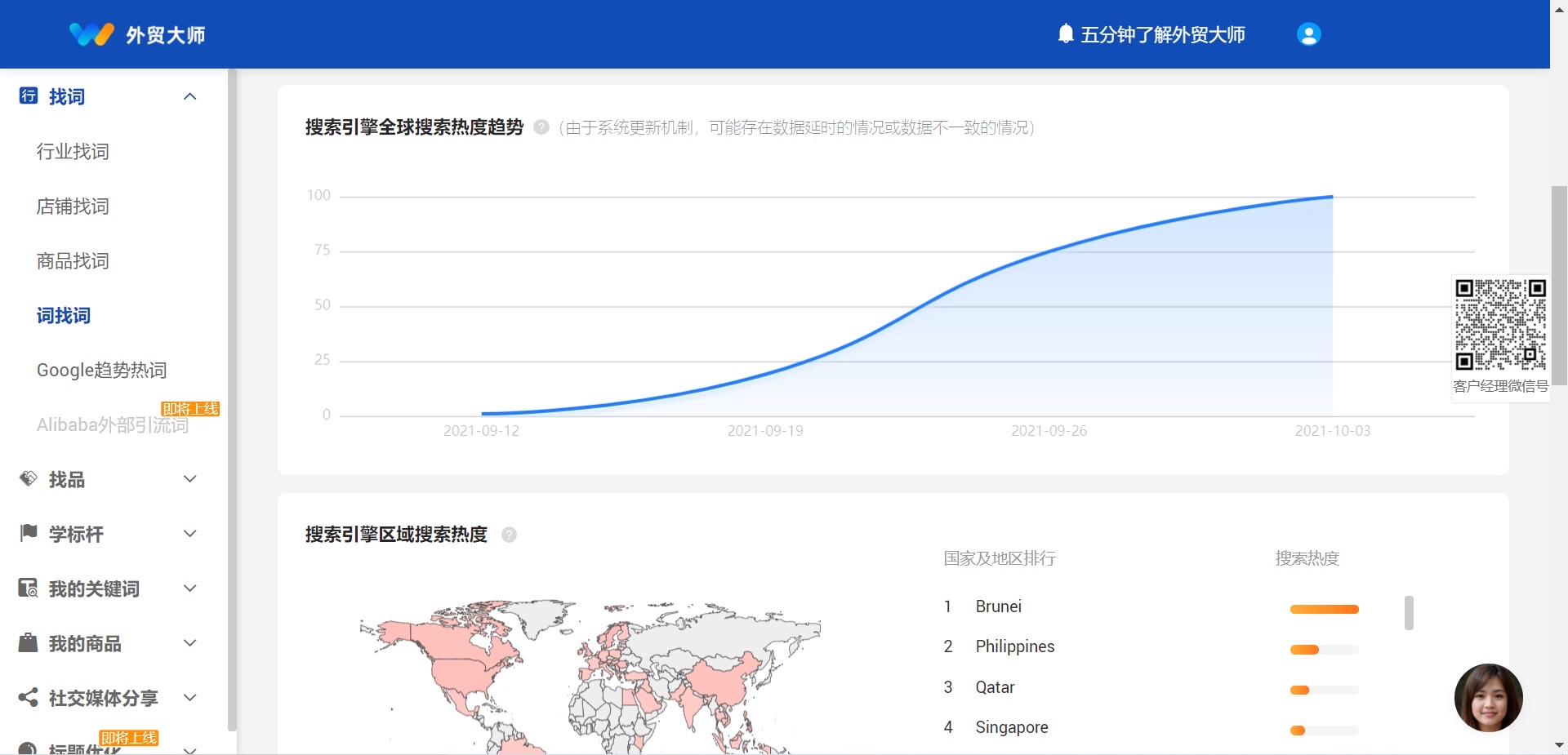Viewport: 1568px width, 755px height.
Task: Expand the 我的关键词 section
Action: pyautogui.click(x=190, y=588)
